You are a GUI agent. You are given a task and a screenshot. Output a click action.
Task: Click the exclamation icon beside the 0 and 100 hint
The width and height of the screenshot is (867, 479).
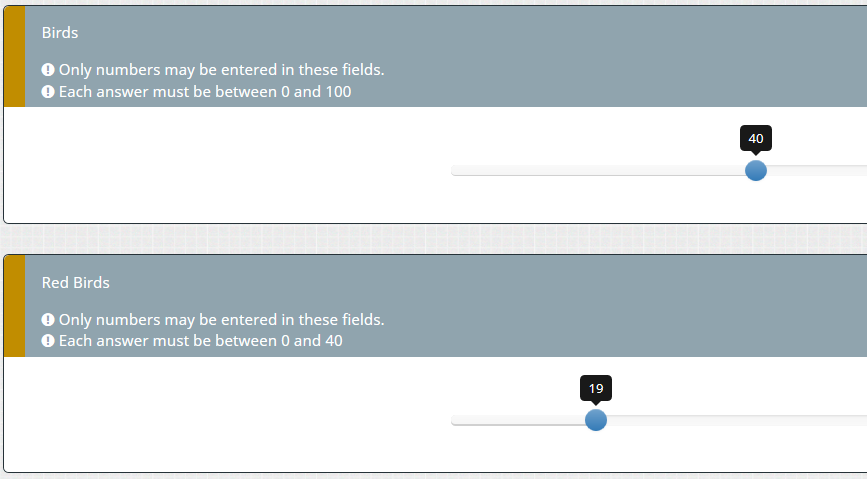(48, 92)
